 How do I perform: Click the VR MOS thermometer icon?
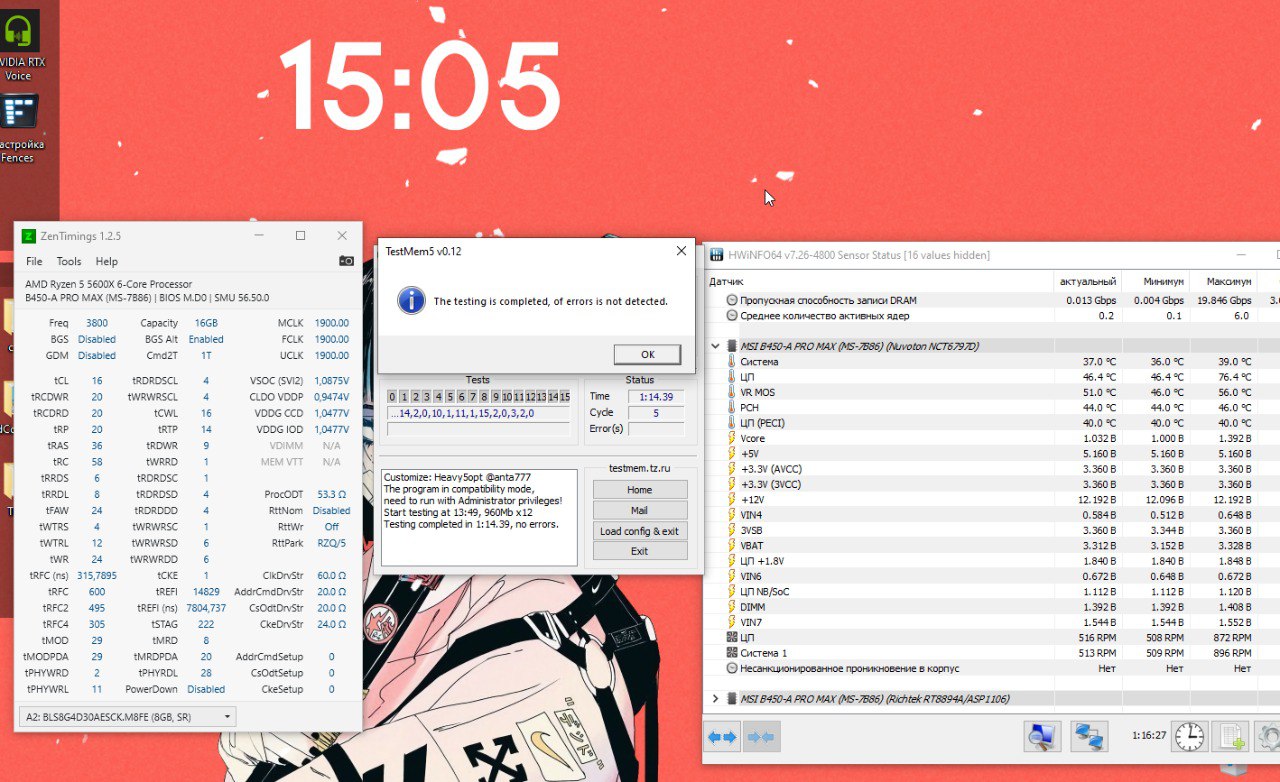pos(732,392)
